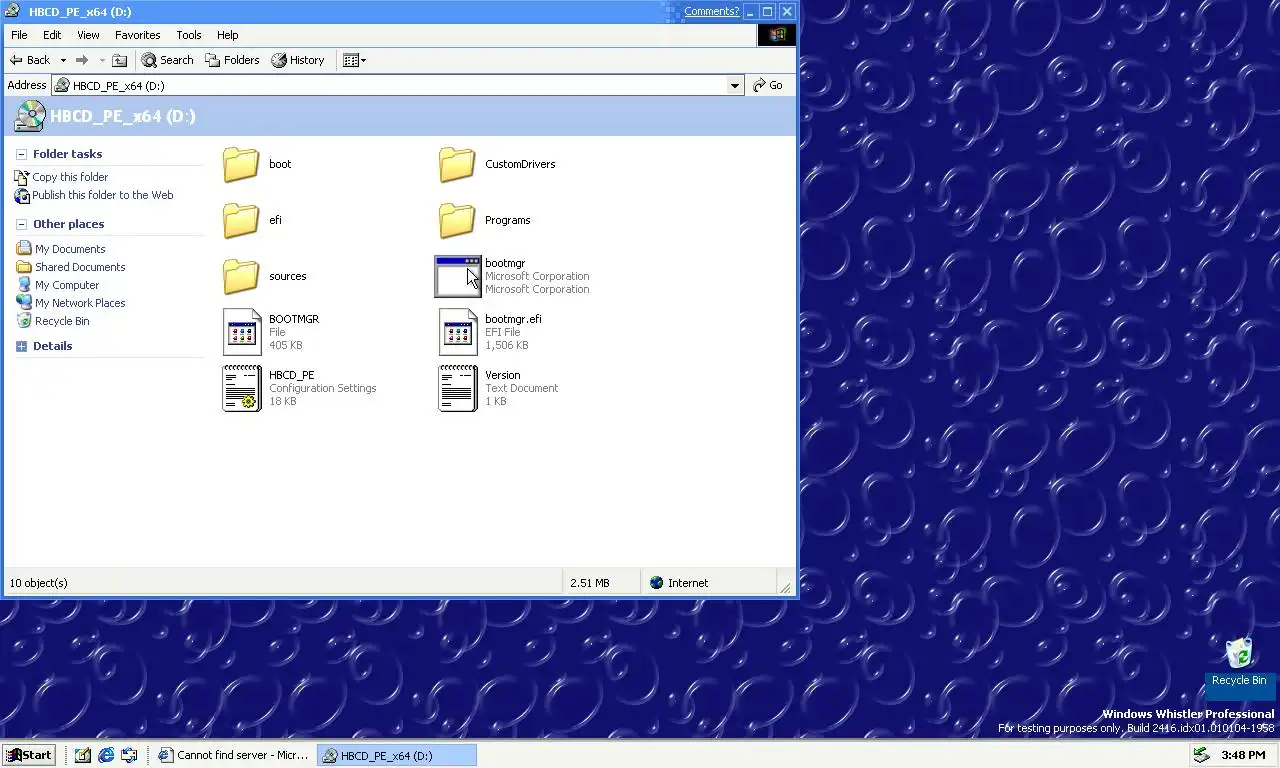
Task: Open the History pane button
Action: [x=298, y=60]
